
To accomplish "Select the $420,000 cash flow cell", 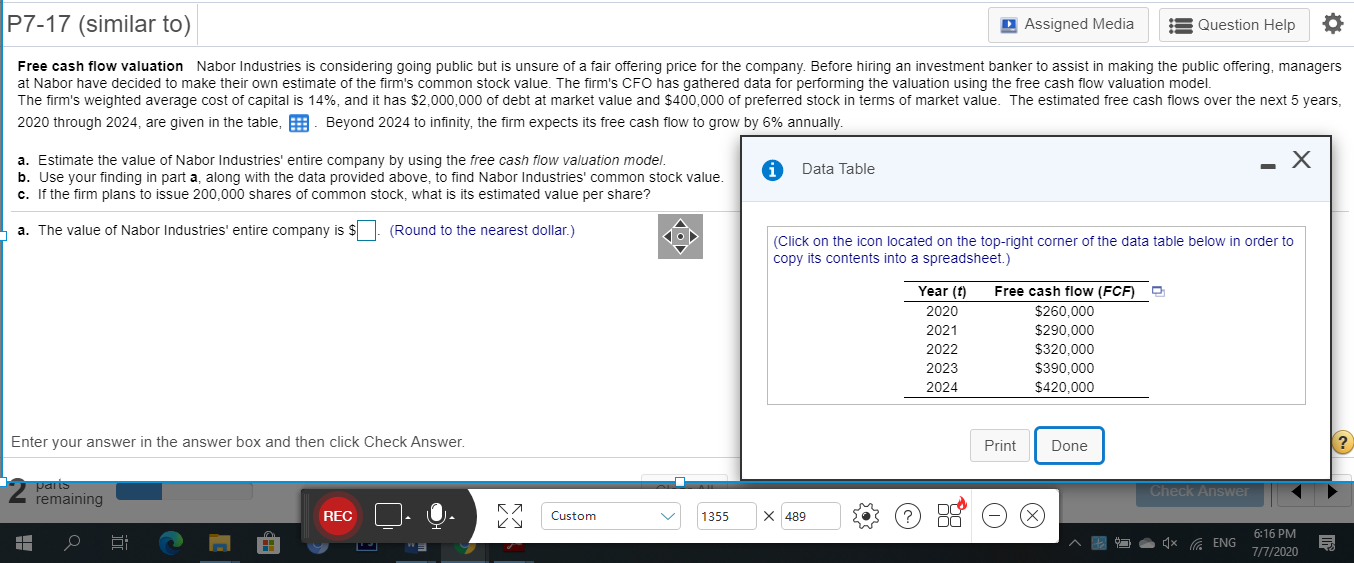I will click(x=1064, y=387).
